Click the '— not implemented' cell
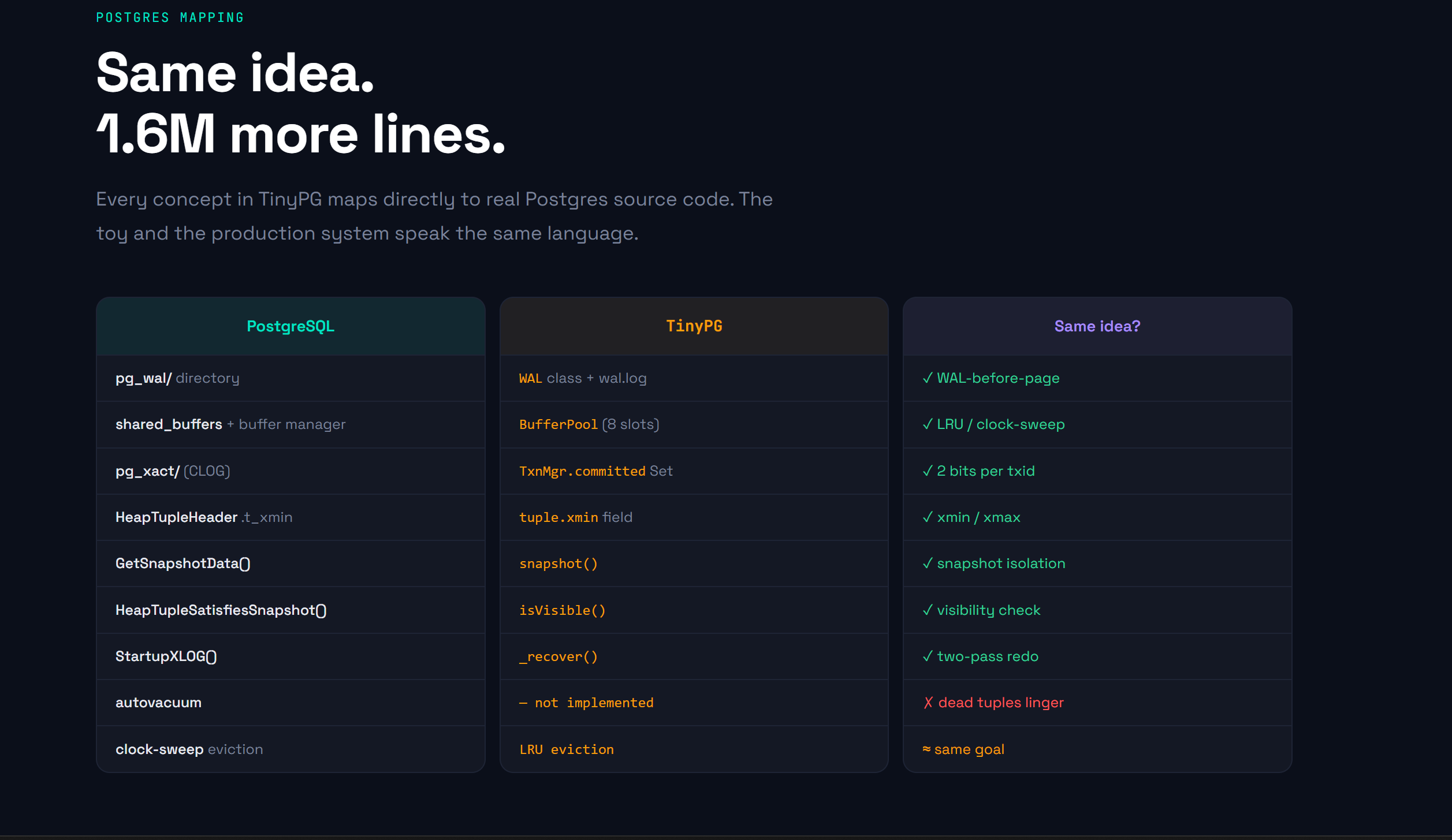1452x840 pixels. tap(694, 703)
